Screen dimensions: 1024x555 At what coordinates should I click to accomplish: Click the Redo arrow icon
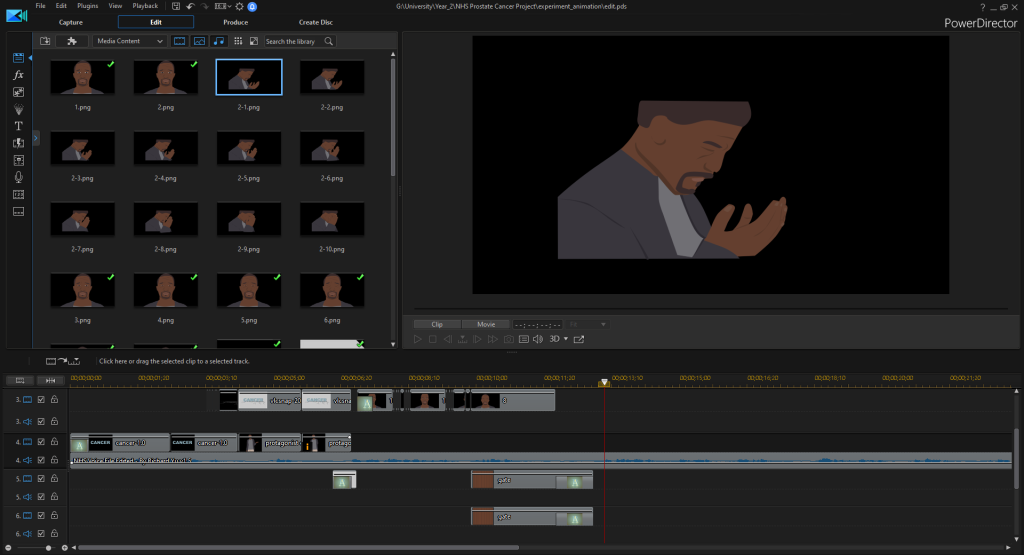click(x=204, y=7)
